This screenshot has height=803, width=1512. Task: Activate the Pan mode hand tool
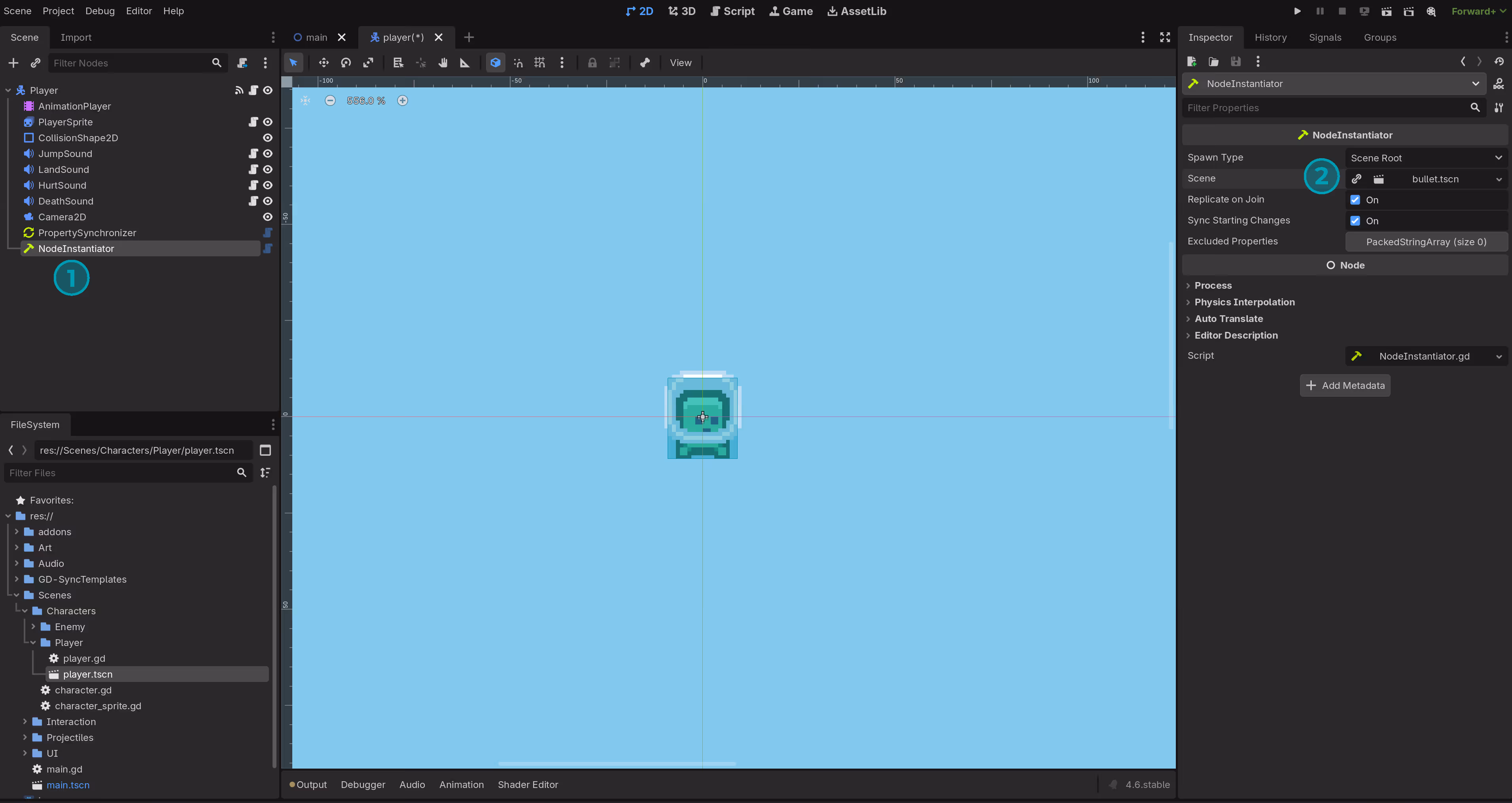(443, 63)
